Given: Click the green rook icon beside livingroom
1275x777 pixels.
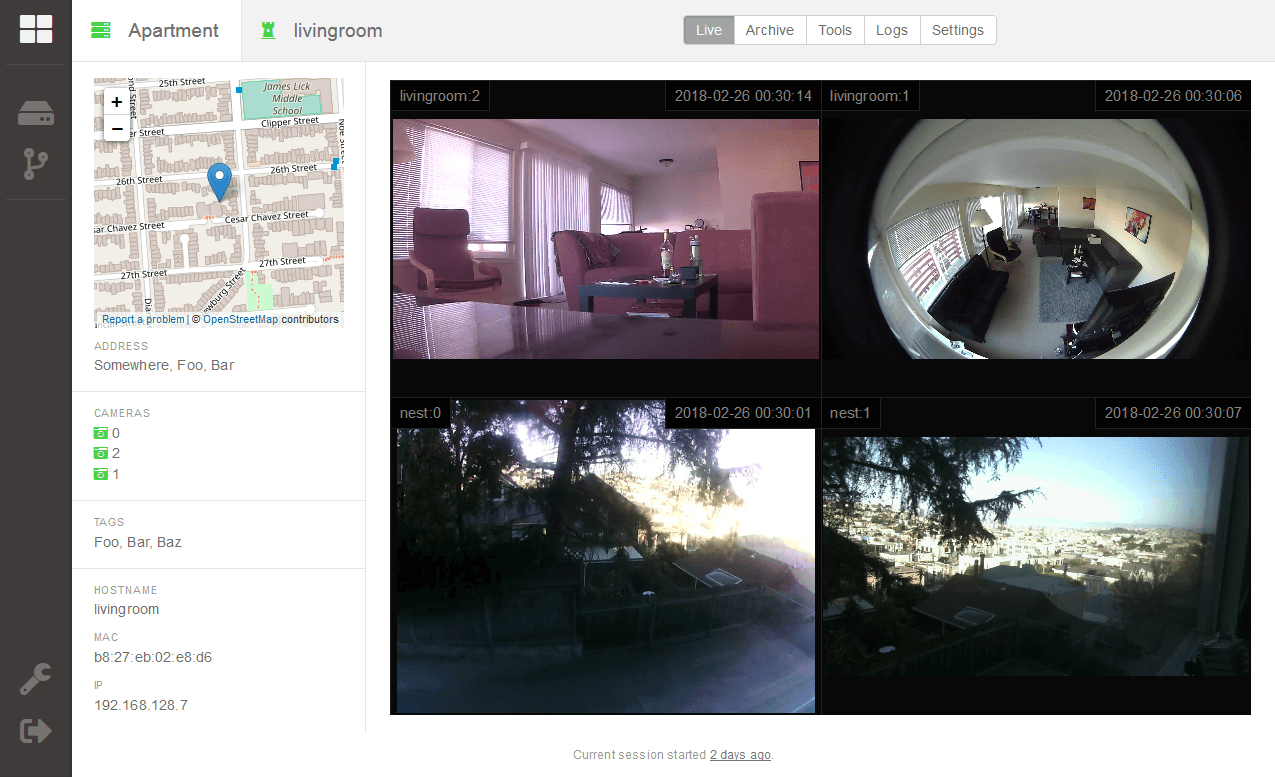Looking at the screenshot, I should 267,30.
